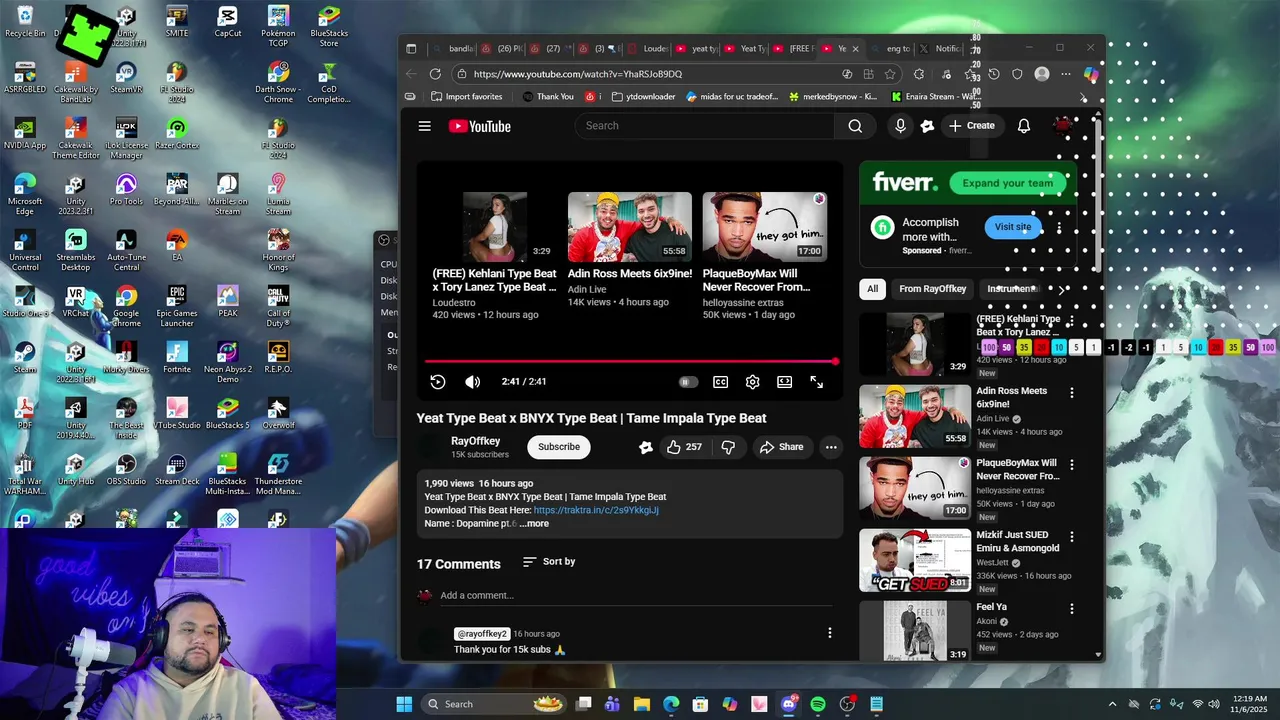Open FL Studio 2024 desktop shortcut next to SteamVR
Screen dimensions: 1280x720
[177, 83]
